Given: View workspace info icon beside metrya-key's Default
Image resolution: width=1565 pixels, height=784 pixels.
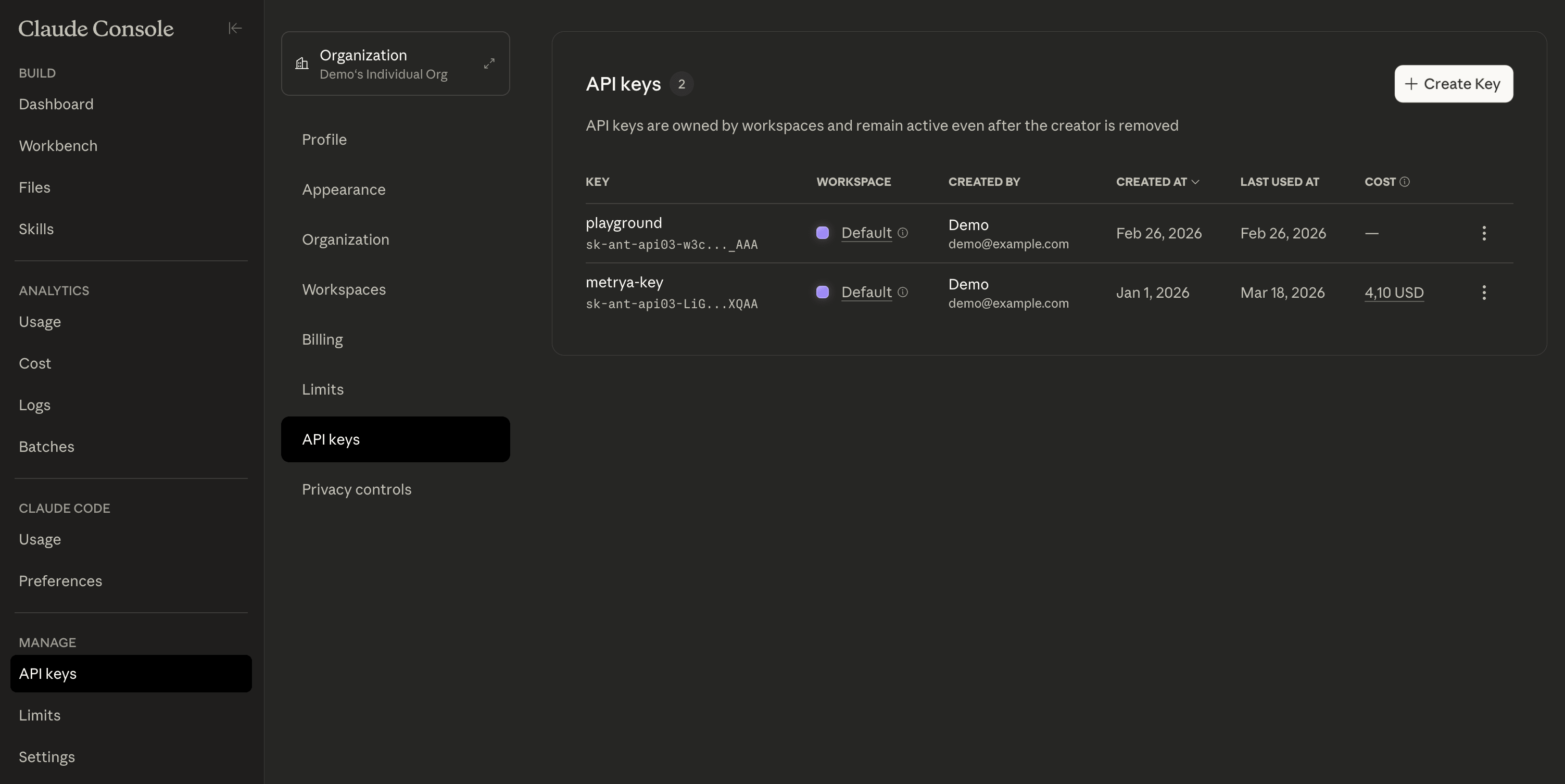Looking at the screenshot, I should (903, 293).
